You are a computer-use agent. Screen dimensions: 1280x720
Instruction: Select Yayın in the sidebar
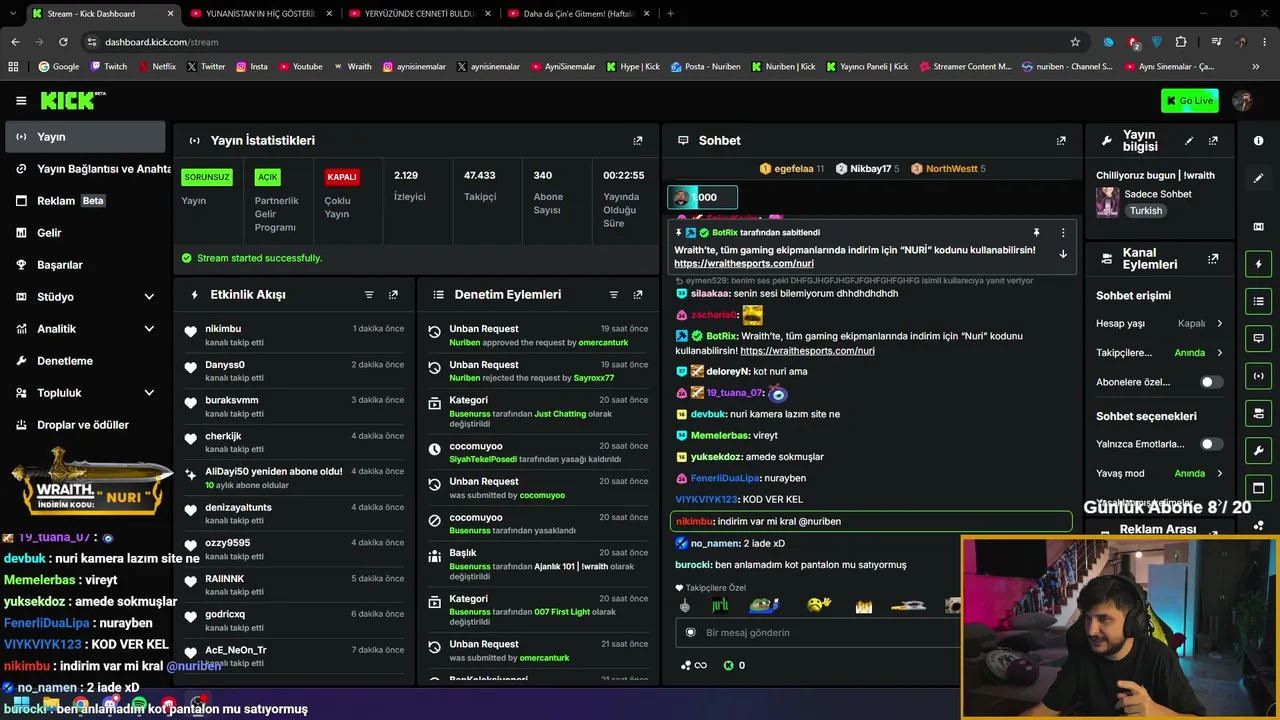tap(85, 137)
